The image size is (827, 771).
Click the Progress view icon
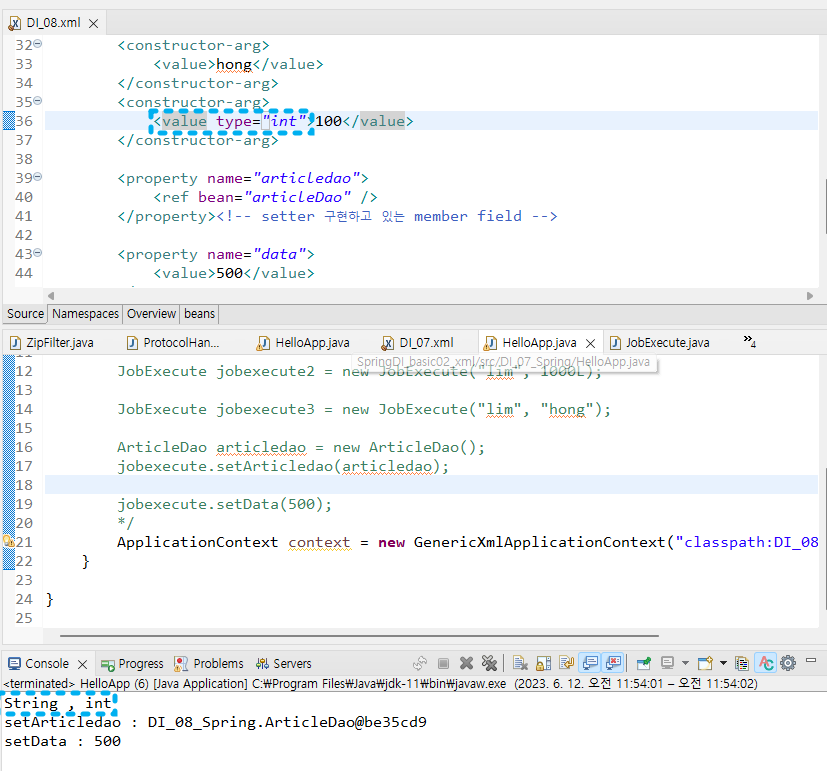point(108,664)
